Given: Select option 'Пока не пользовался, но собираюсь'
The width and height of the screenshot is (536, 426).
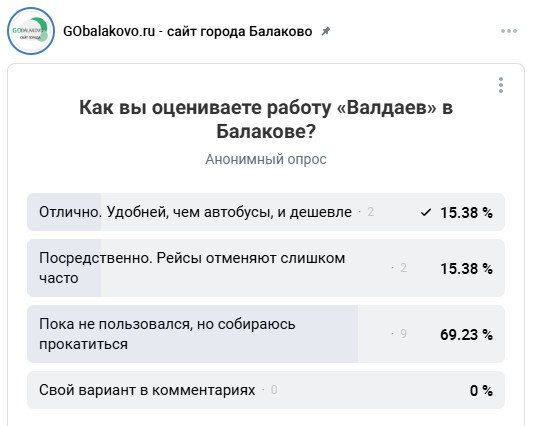Looking at the screenshot, I should click(266, 334).
